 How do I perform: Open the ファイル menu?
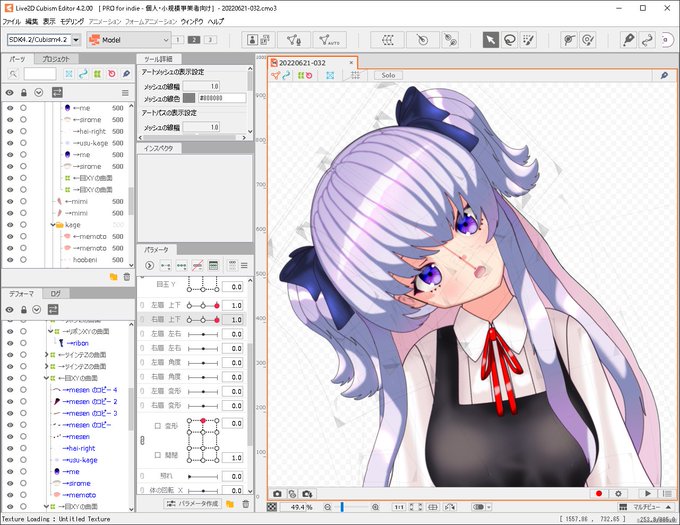[x=12, y=21]
